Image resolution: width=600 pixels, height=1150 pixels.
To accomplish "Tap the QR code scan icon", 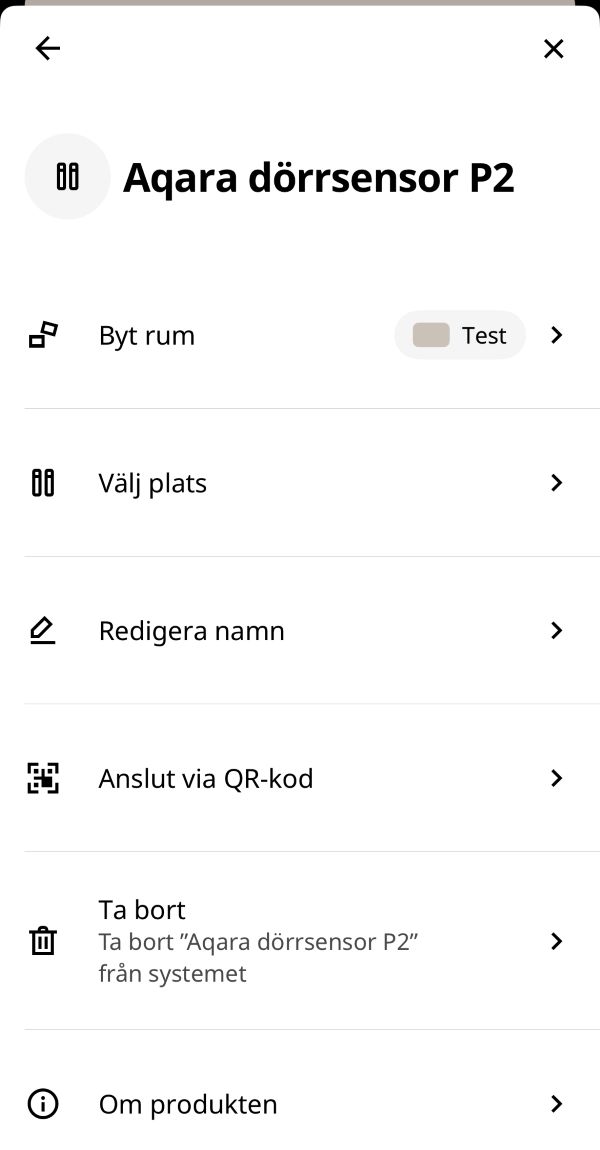I will tap(43, 778).
